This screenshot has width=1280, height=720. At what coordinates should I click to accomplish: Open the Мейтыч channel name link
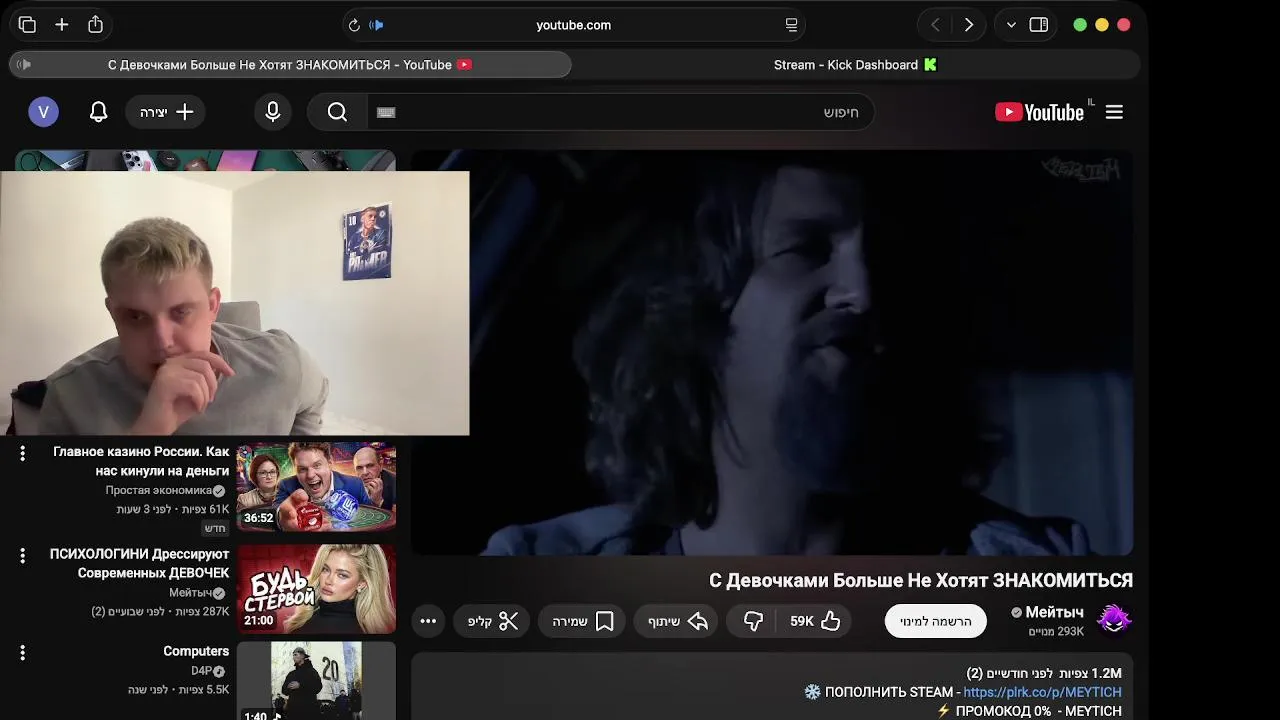1054,612
